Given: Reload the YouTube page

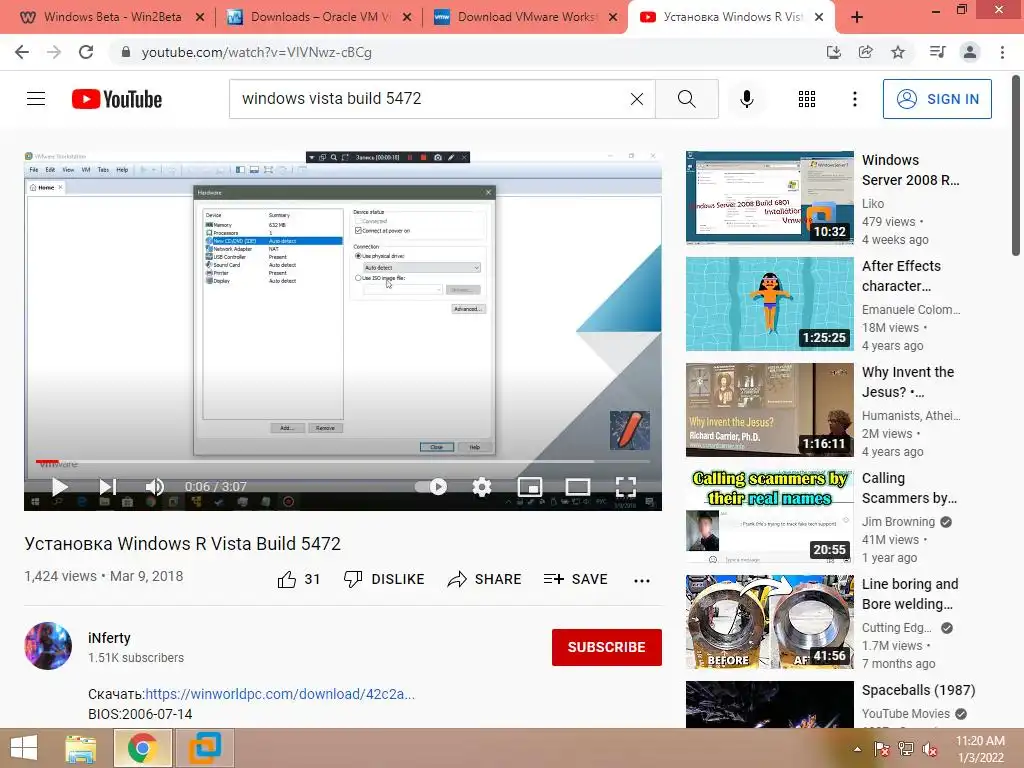Looking at the screenshot, I should point(86,52).
